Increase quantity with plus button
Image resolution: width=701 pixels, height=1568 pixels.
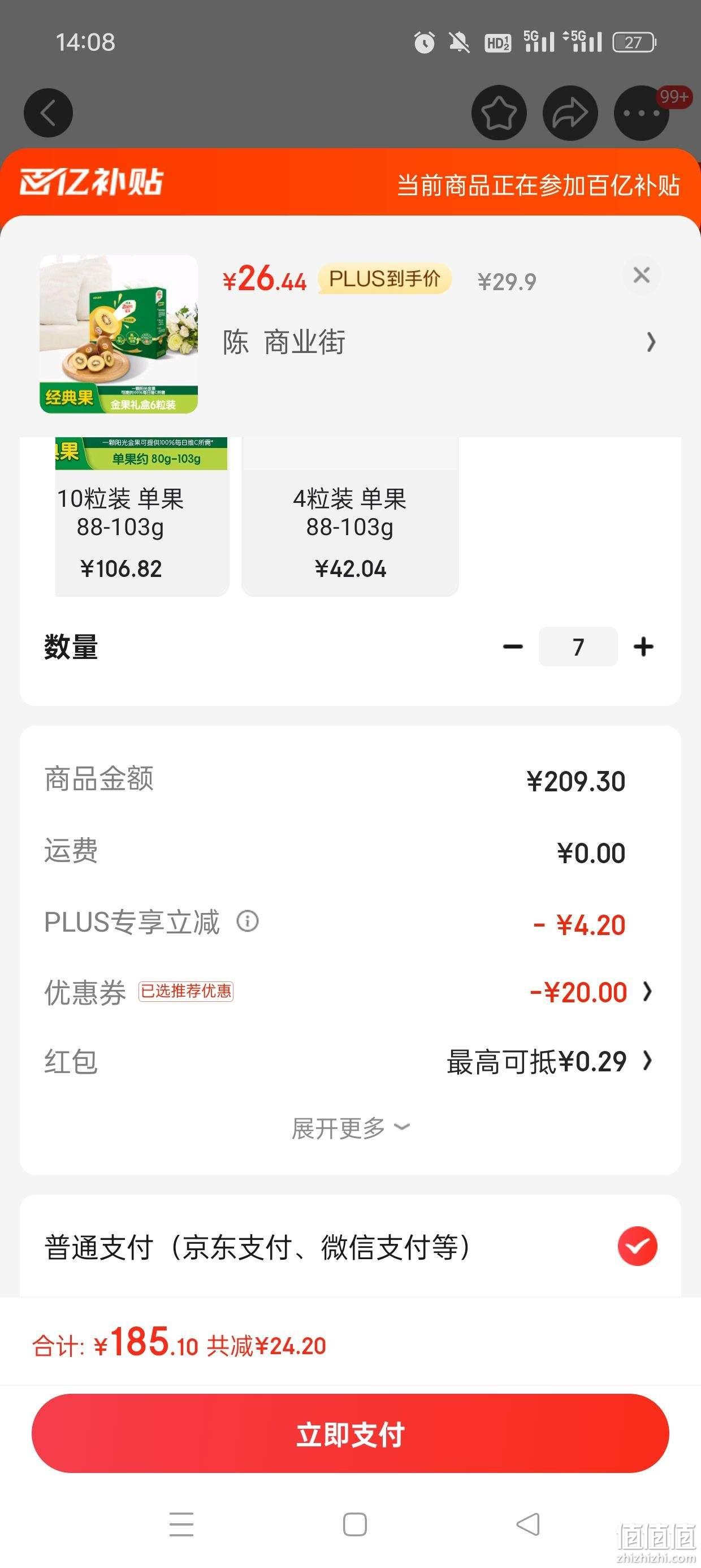tap(643, 647)
